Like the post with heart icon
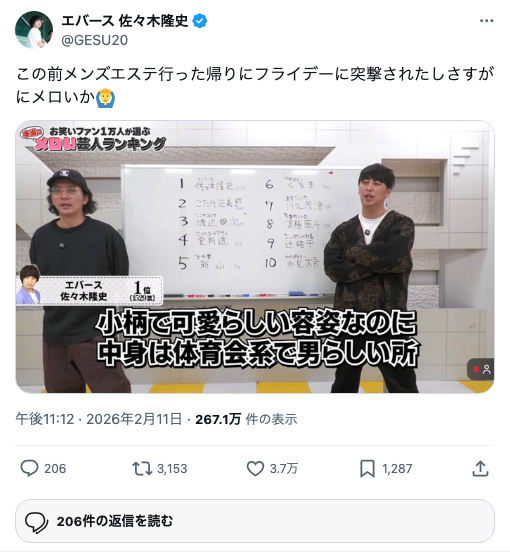This screenshot has width=510, height=552. [x=255, y=469]
